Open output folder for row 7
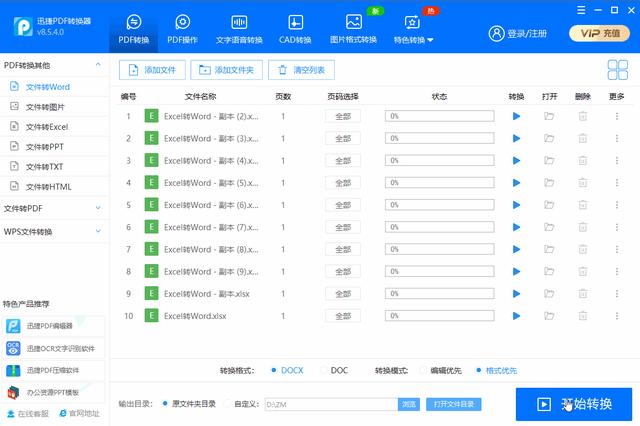The width and height of the screenshot is (640, 426). pyautogui.click(x=549, y=249)
